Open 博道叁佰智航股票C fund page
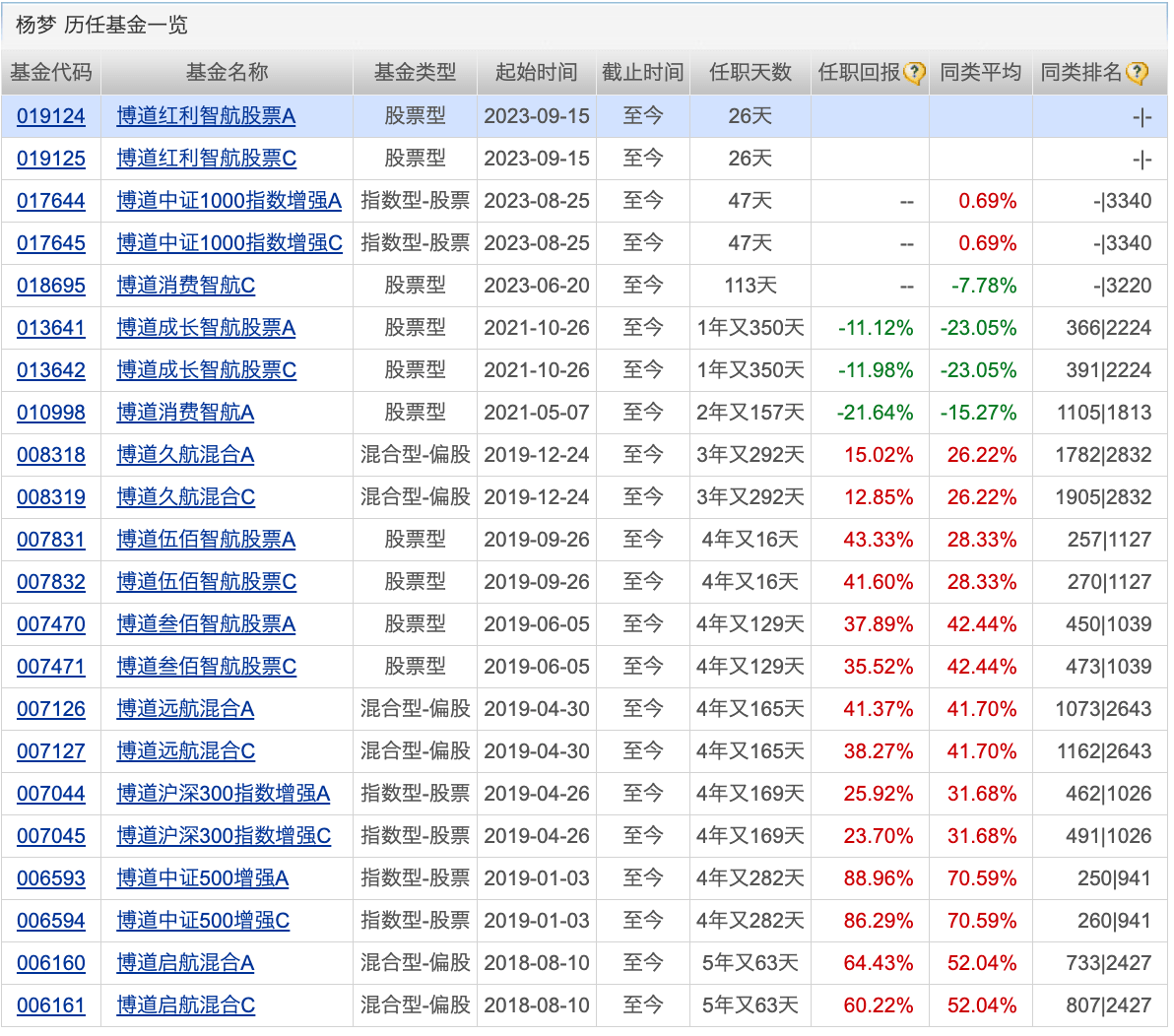The image size is (1174, 1036). click(206, 667)
